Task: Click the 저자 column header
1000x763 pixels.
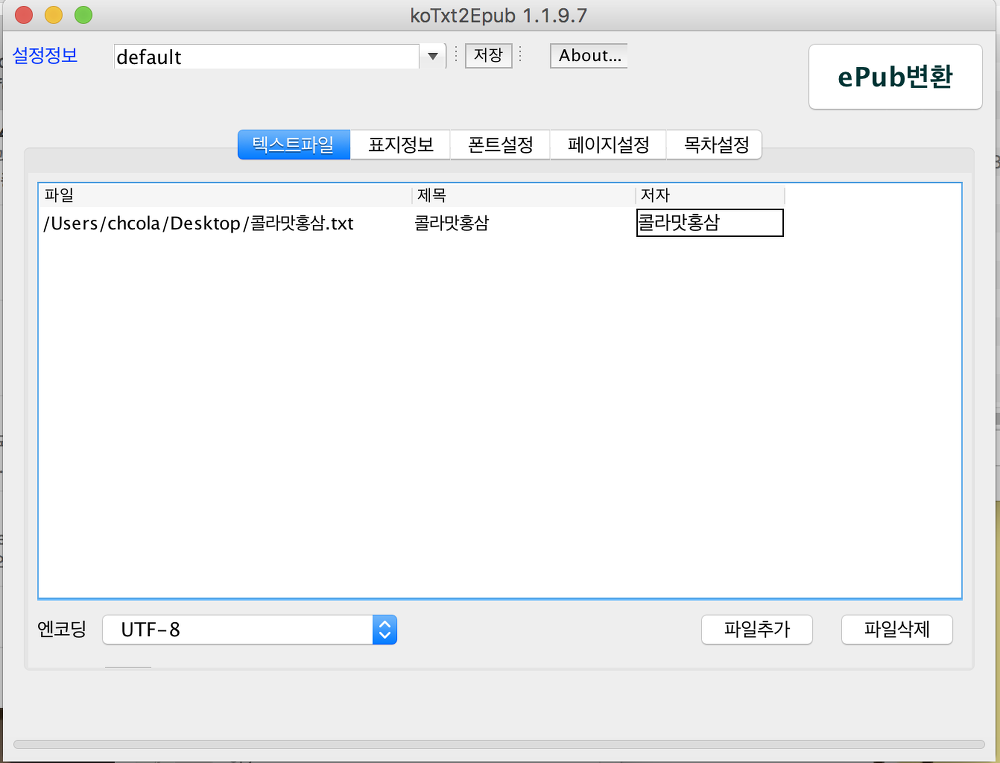Action: point(709,195)
